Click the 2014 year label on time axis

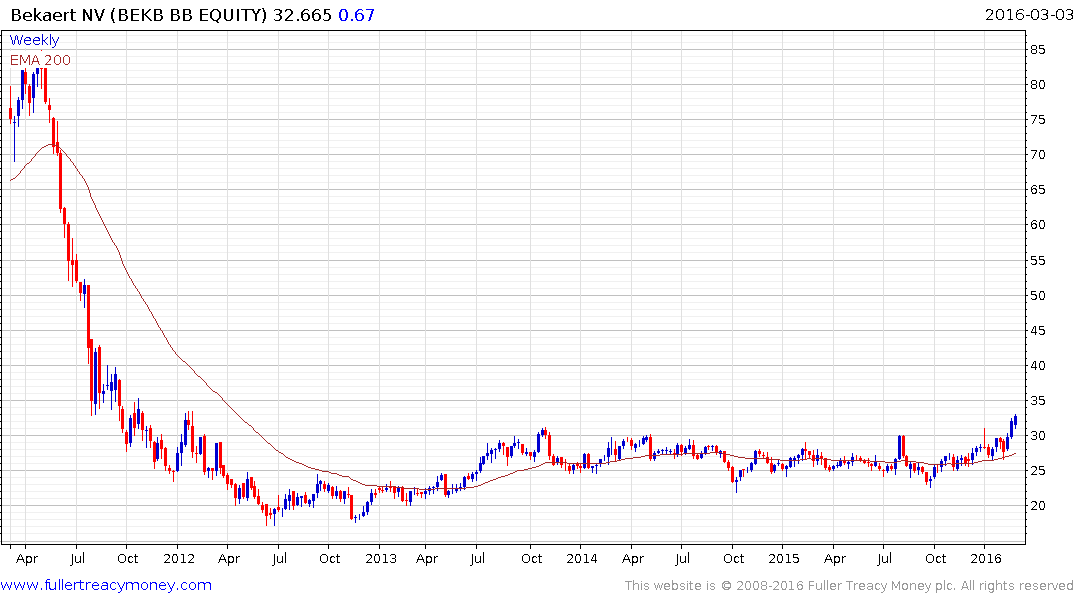[581, 558]
